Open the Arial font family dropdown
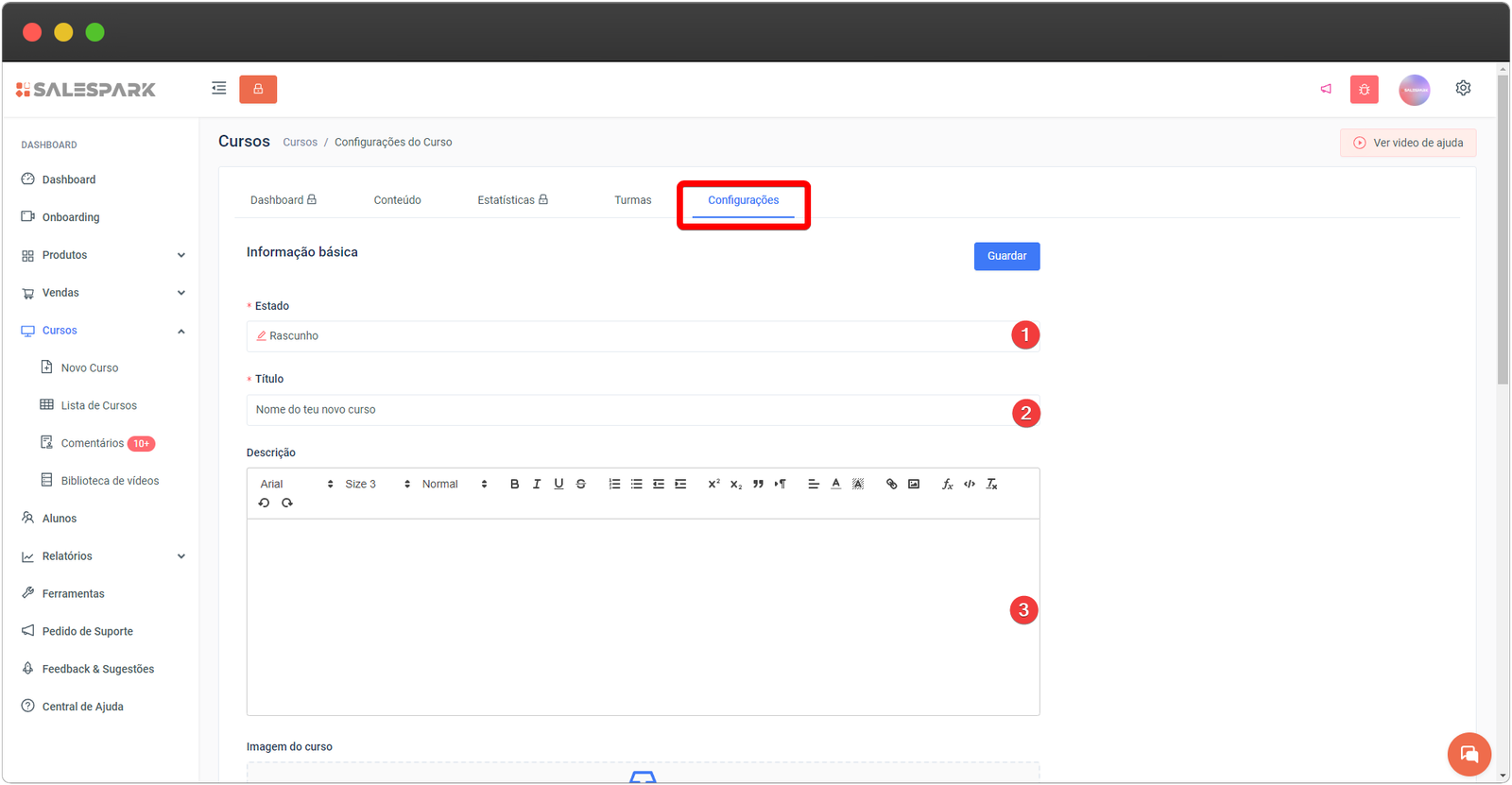The height and width of the screenshot is (785, 1512). pos(296,485)
